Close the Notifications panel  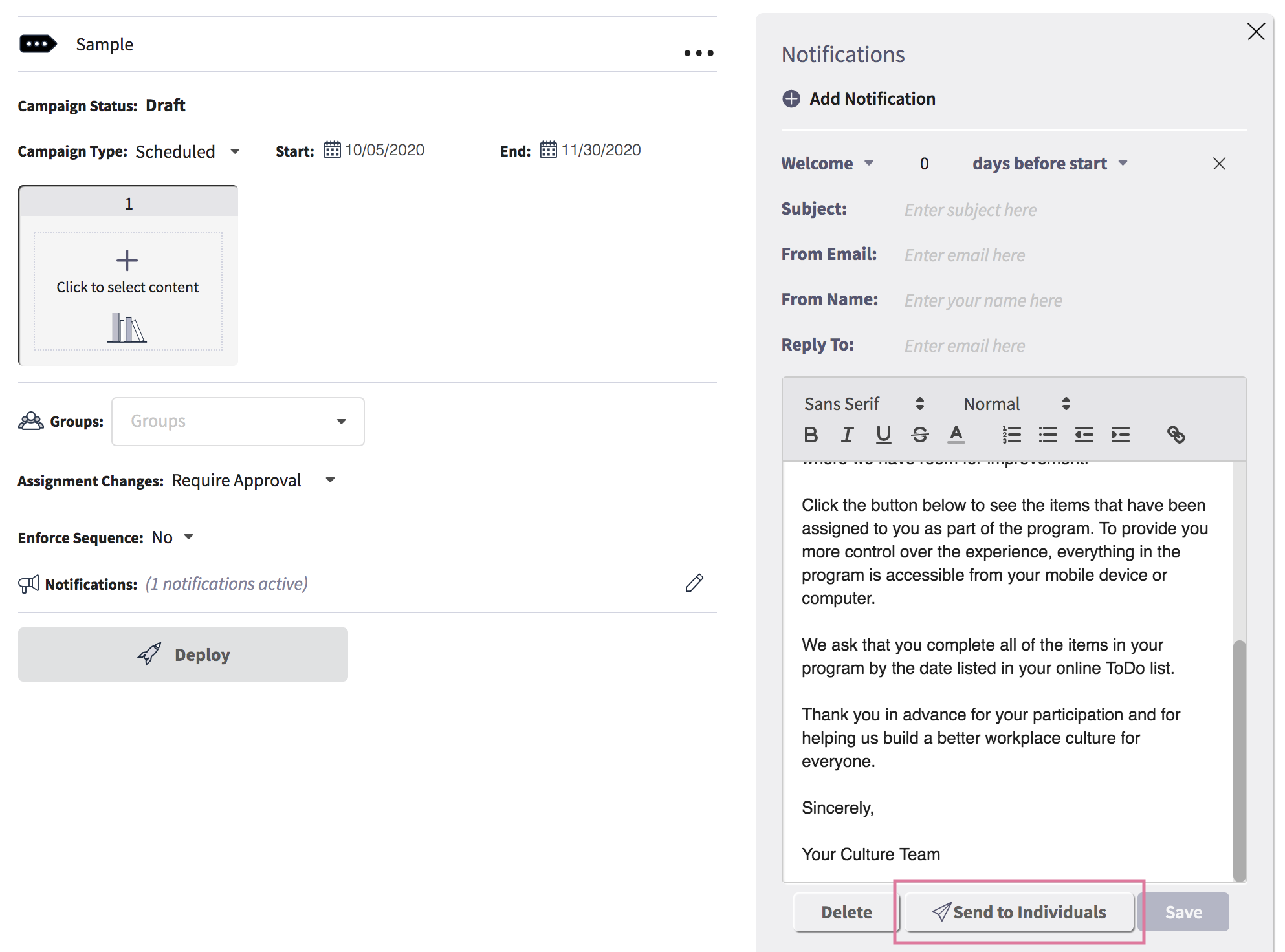tap(1256, 32)
